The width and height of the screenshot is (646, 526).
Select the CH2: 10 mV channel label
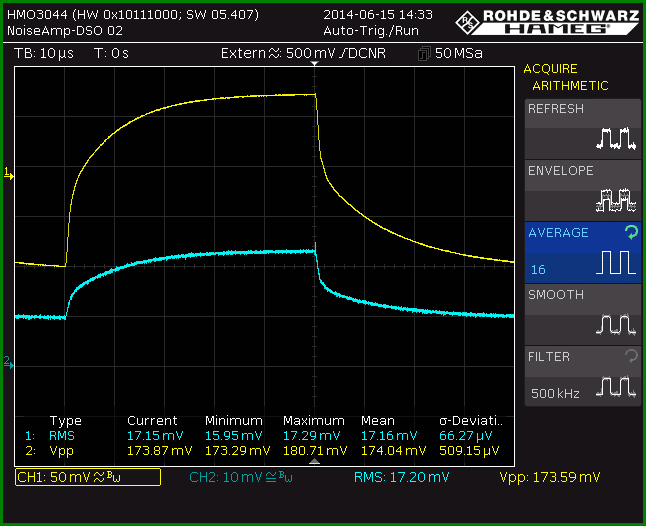tap(241, 477)
